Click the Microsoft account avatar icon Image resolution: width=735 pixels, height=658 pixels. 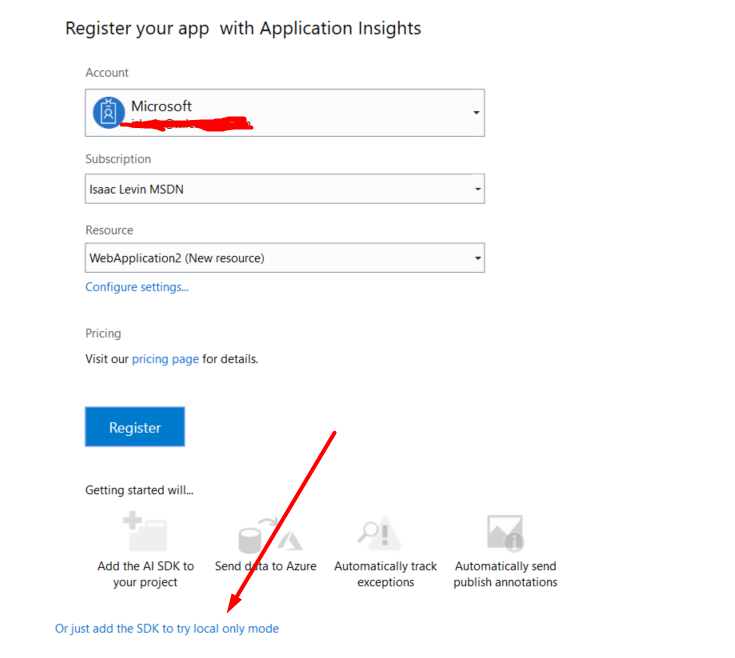[108, 113]
